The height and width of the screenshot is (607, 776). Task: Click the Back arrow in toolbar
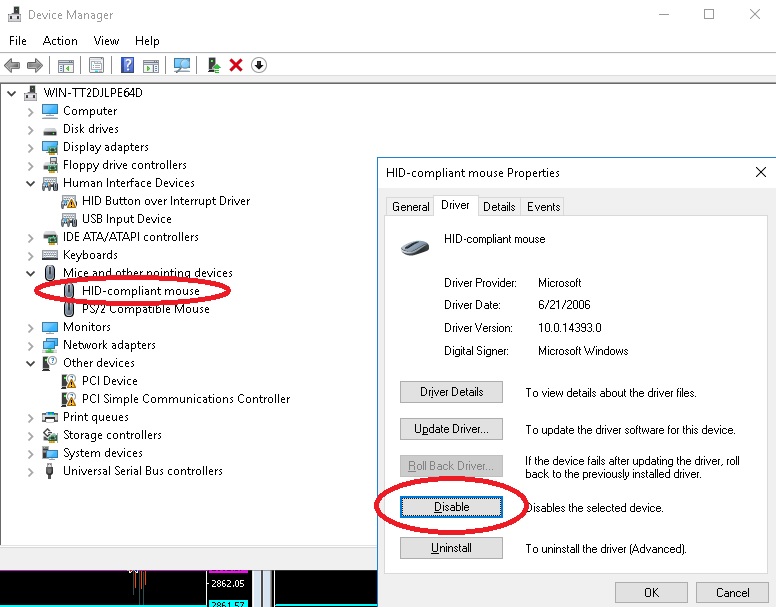point(13,65)
